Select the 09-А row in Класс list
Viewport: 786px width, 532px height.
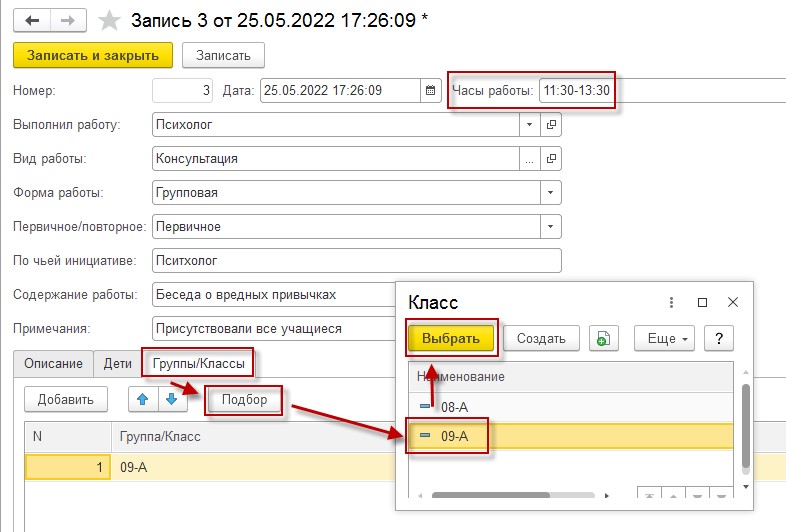click(x=571, y=436)
